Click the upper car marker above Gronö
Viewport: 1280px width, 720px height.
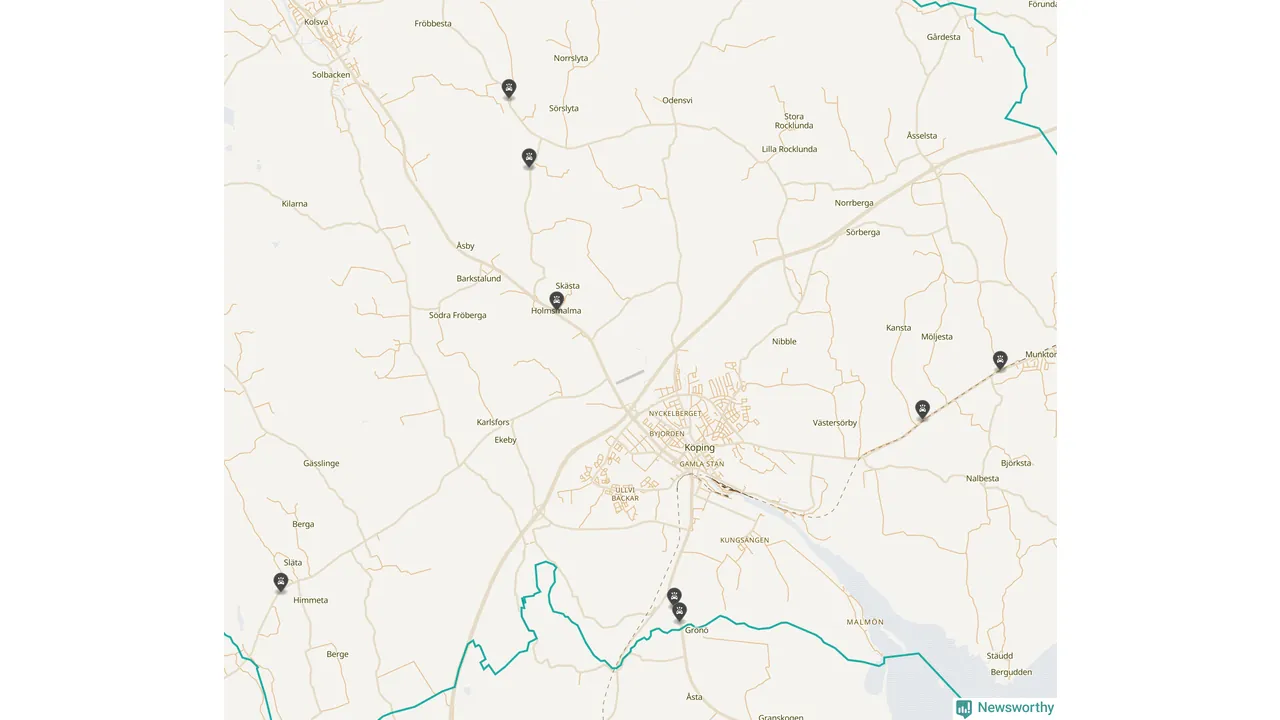coord(674,596)
